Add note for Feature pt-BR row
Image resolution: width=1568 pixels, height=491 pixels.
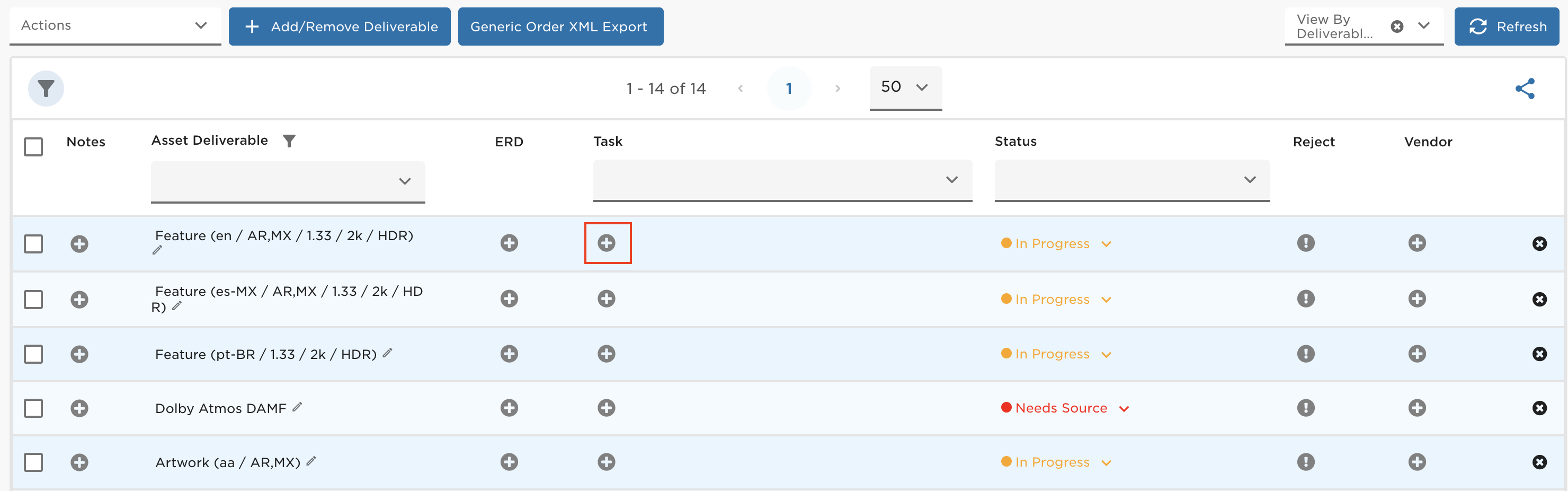[x=79, y=355]
